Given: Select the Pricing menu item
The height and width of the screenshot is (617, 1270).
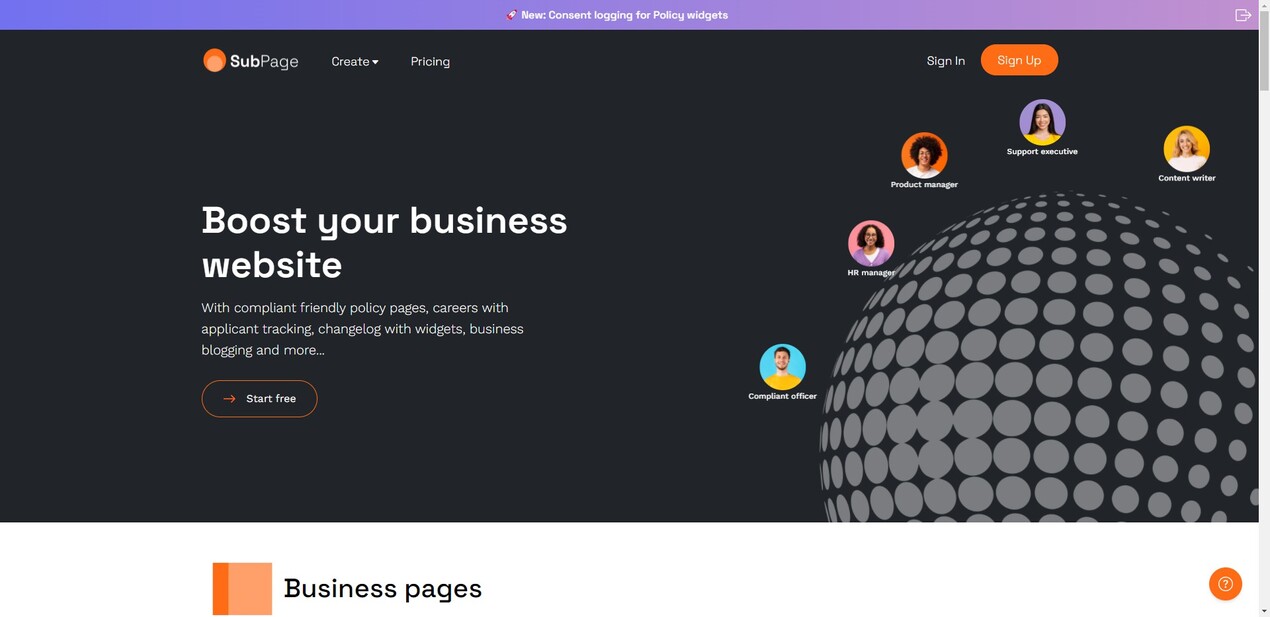Looking at the screenshot, I should tap(430, 61).
